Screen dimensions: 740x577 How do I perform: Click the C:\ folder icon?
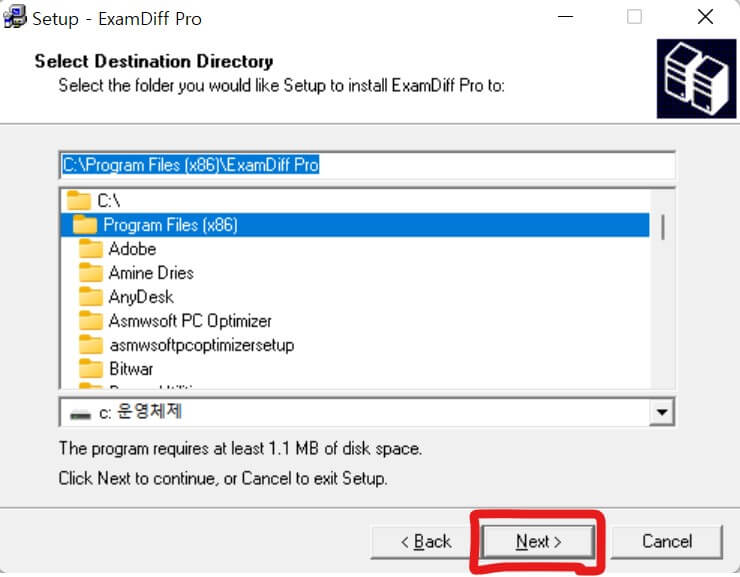pos(78,200)
